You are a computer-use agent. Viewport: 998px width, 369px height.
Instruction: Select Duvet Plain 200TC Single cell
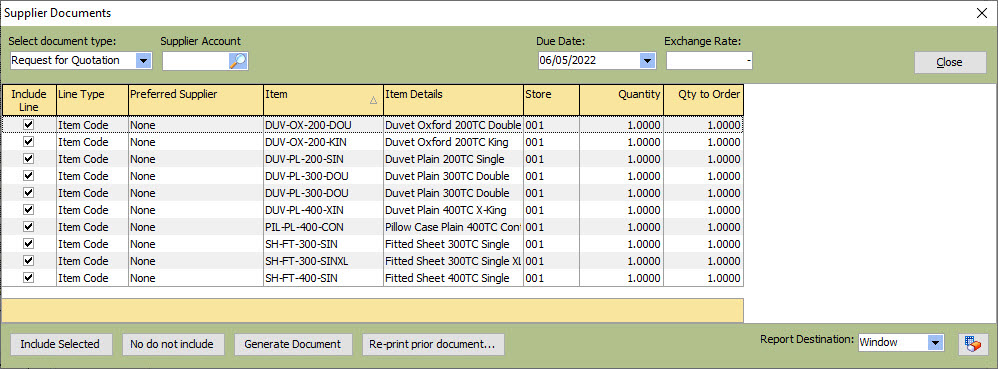[454, 159]
